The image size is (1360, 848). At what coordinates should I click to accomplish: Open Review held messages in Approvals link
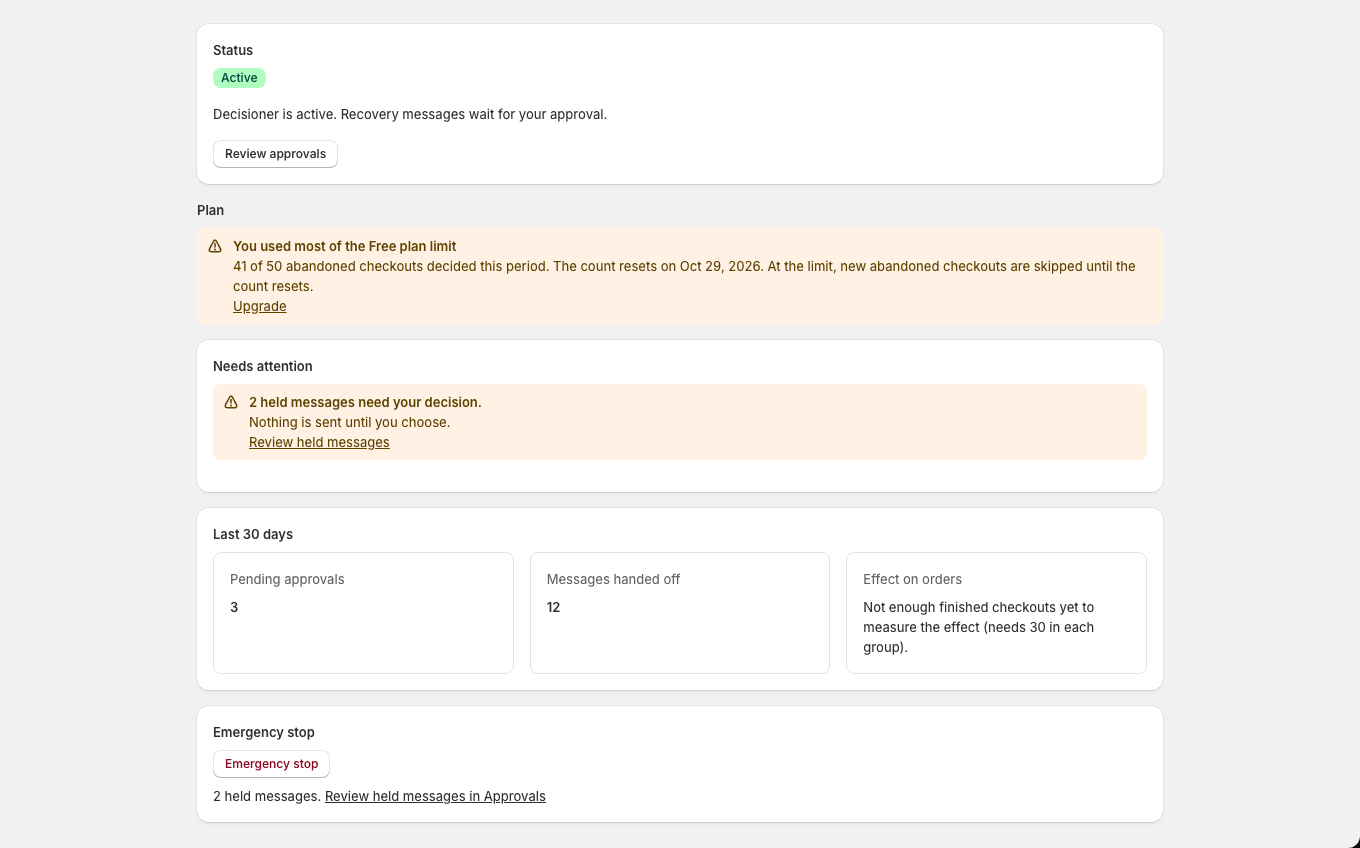click(435, 796)
